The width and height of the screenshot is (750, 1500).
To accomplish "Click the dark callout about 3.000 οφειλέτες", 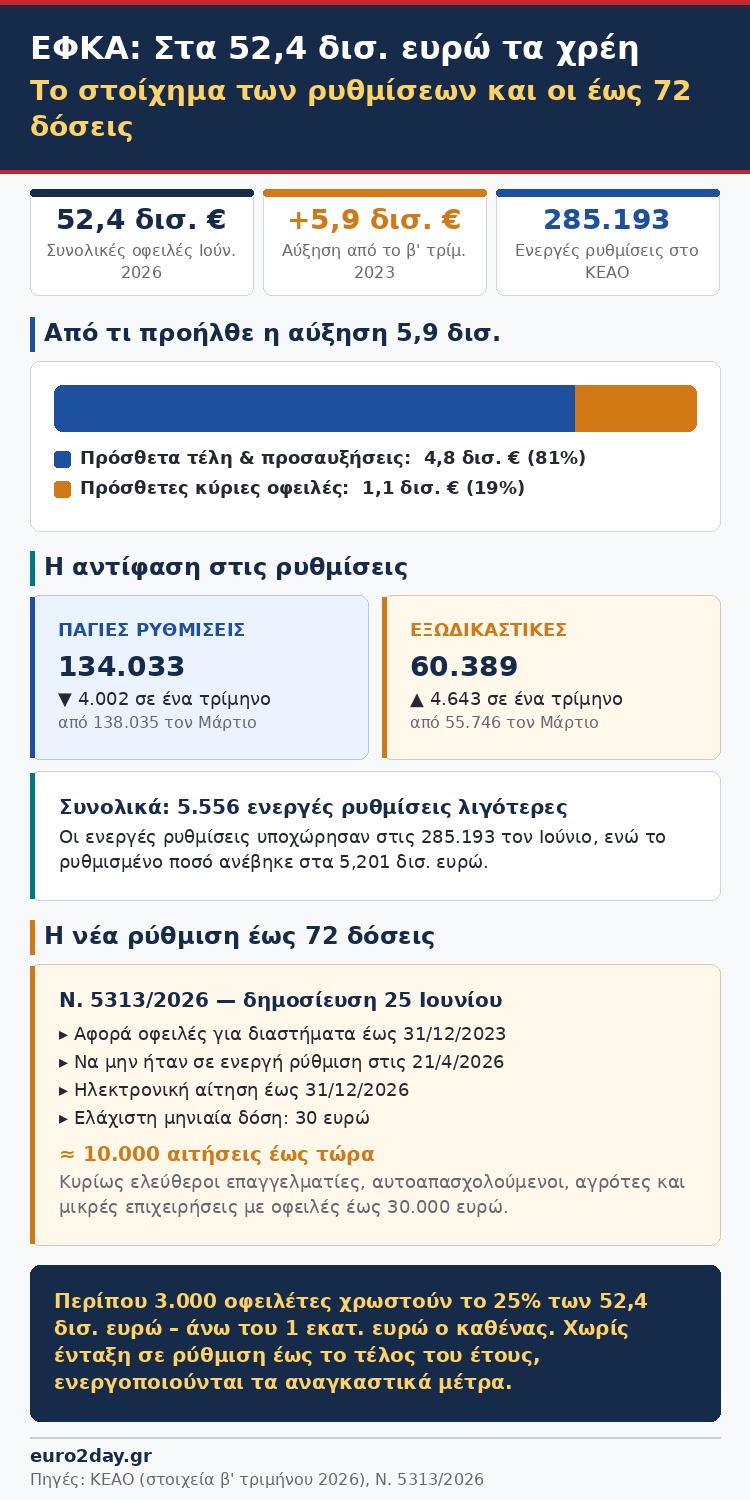I will click(375, 1343).
